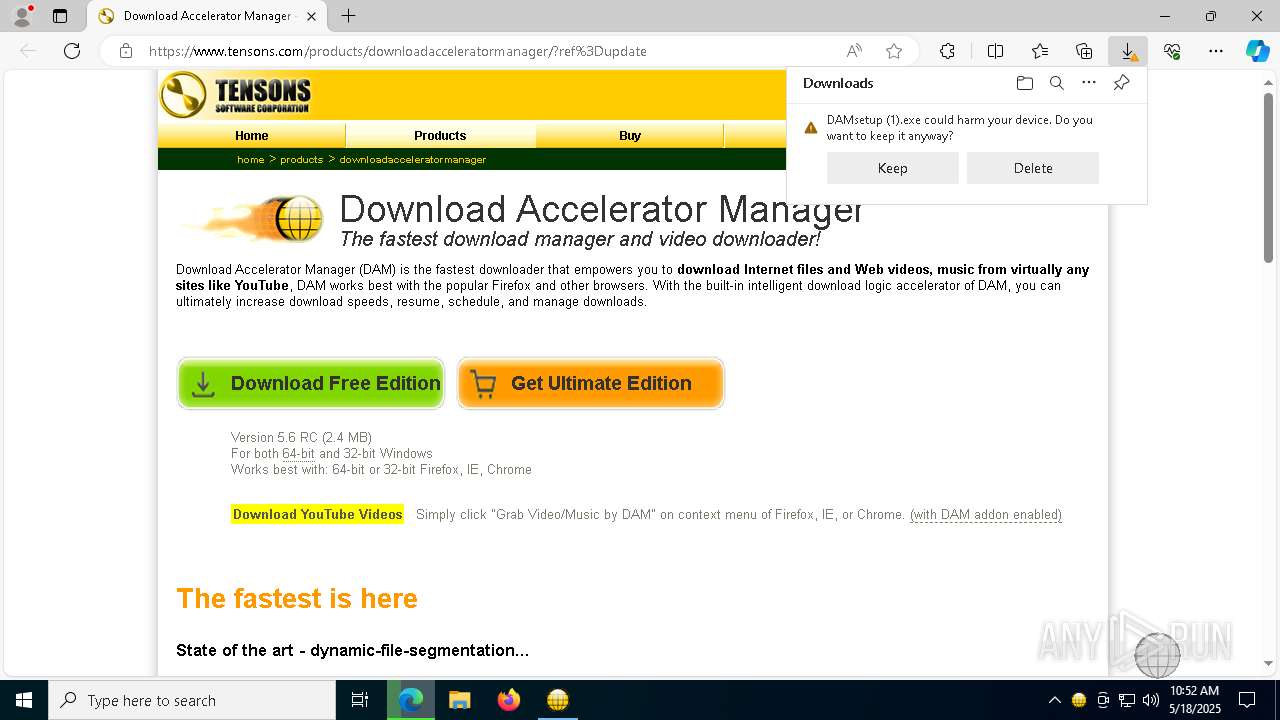Pin the Downloads panel

point(1121,83)
